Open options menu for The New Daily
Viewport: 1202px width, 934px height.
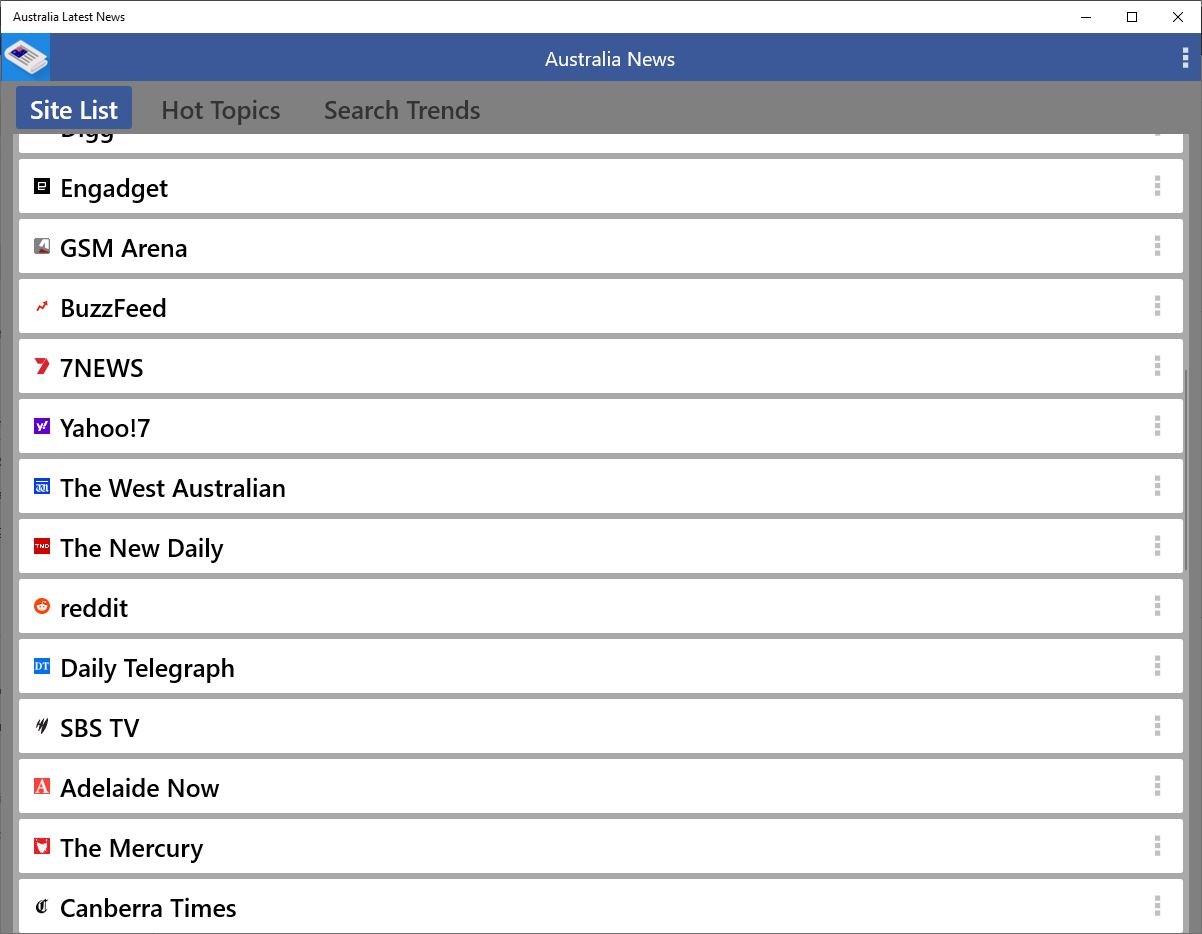pyautogui.click(x=1157, y=546)
